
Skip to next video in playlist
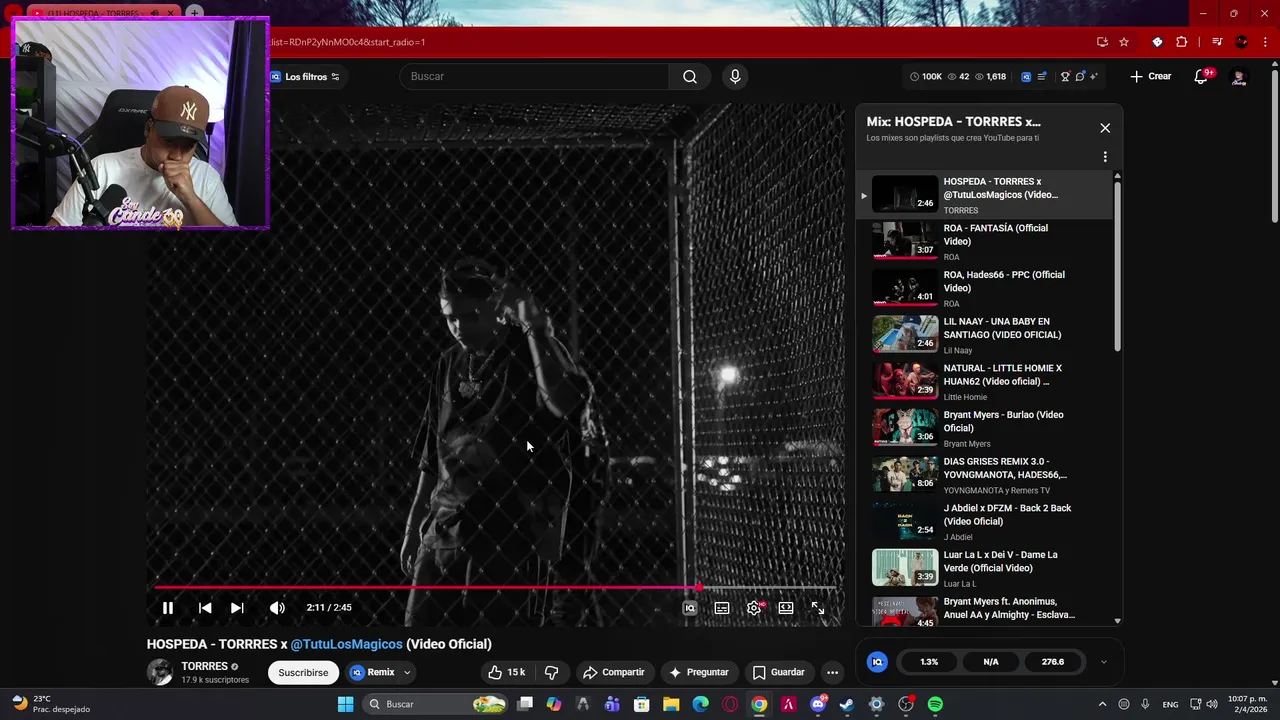(237, 608)
